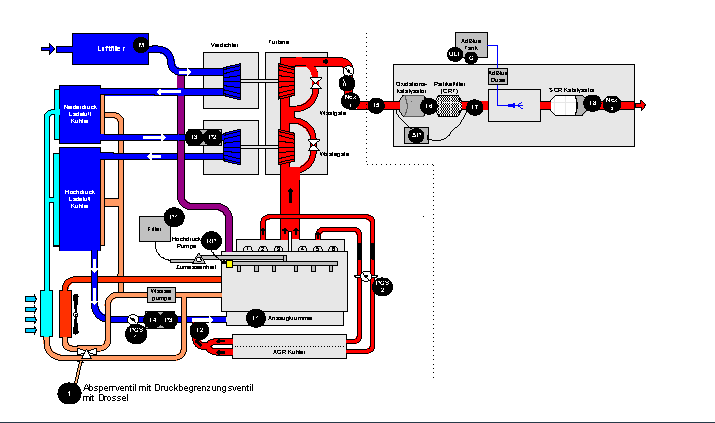Click the Verdichter label
The height and width of the screenshot is (423, 715).
point(224,45)
